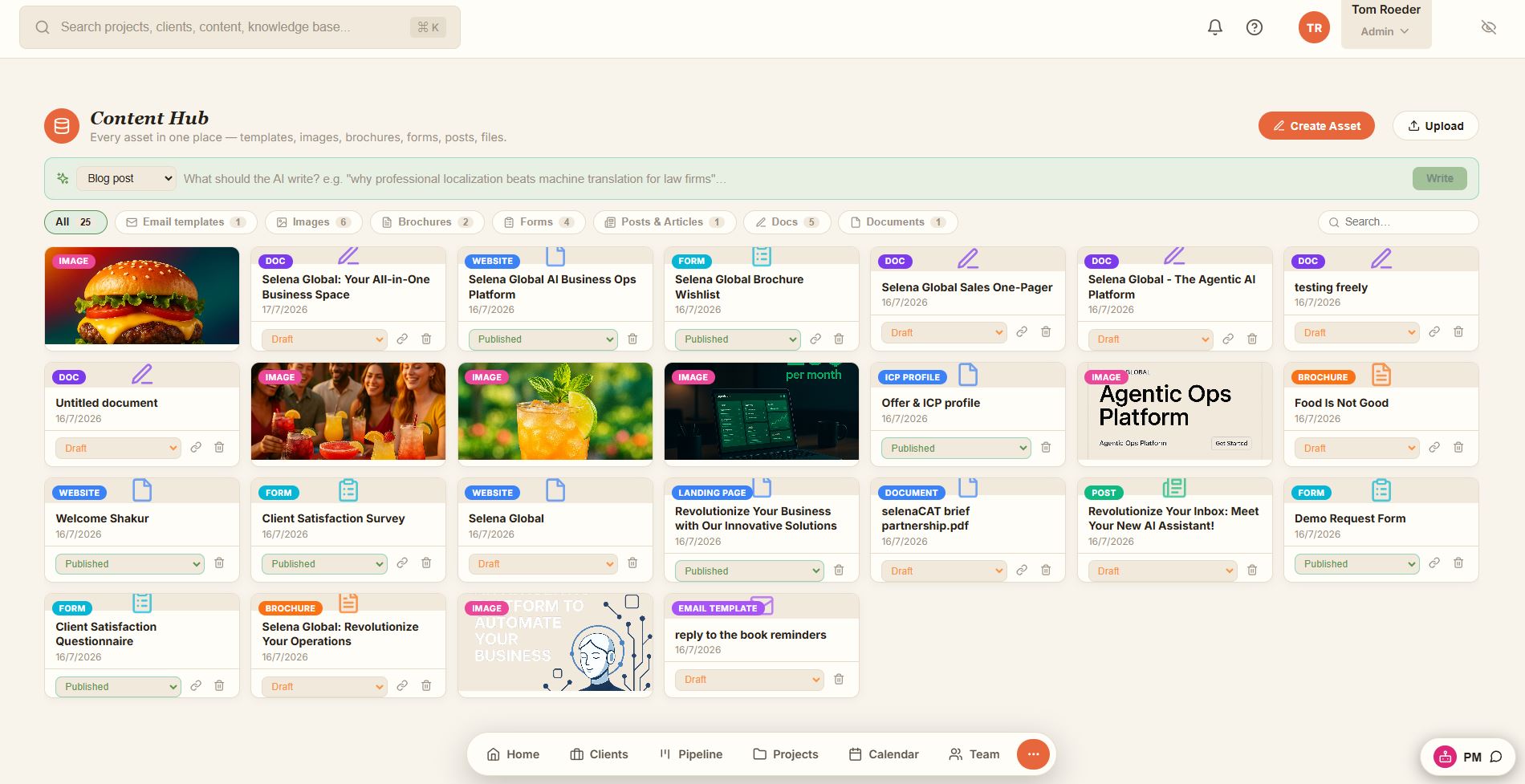Viewport: 1525px width, 784px height.
Task: Toggle the eye-slash visibility icon in header
Action: point(1488,27)
